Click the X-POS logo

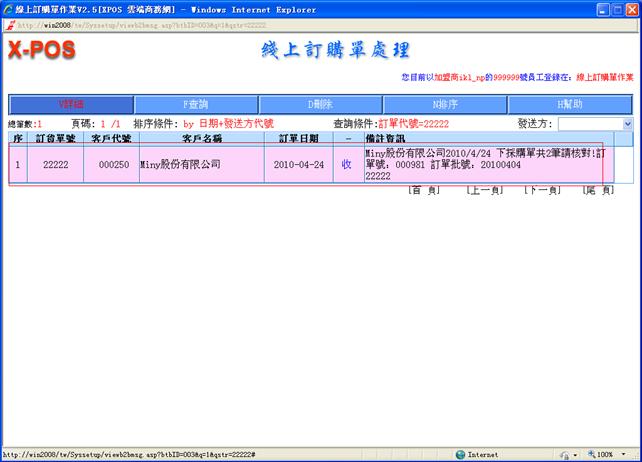pos(44,49)
